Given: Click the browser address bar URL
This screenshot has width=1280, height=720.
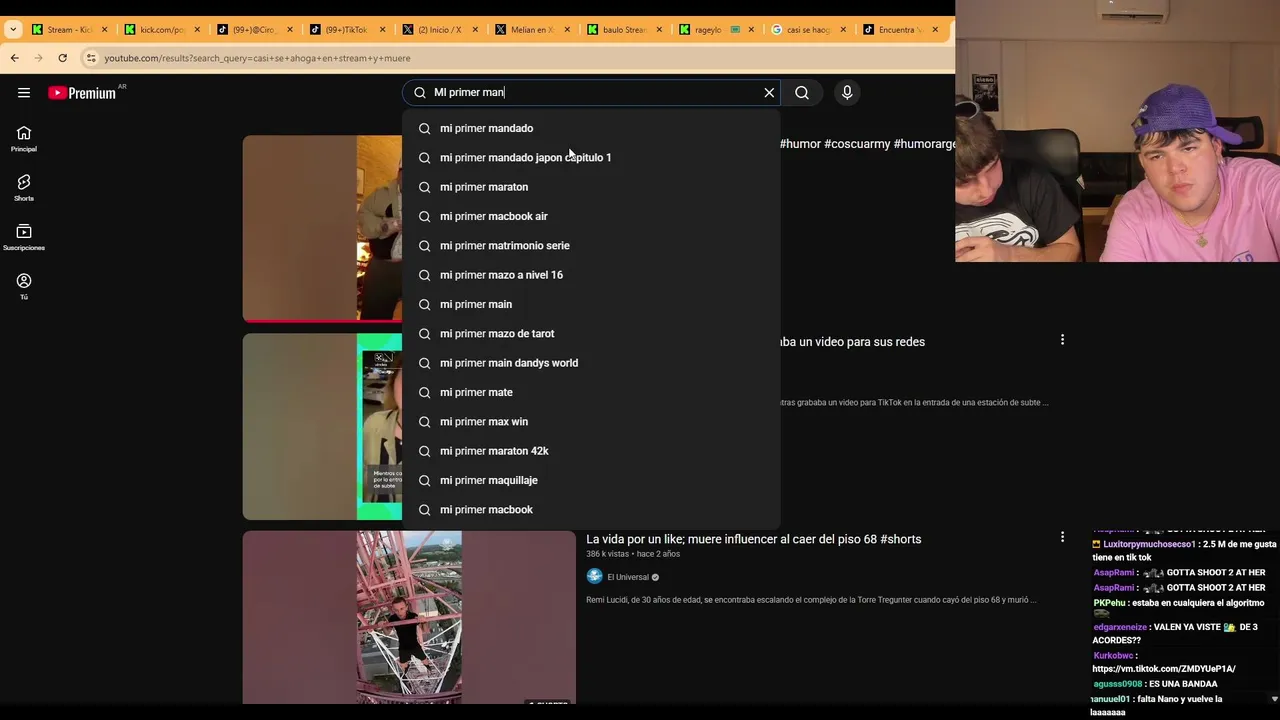Looking at the screenshot, I should 258,58.
